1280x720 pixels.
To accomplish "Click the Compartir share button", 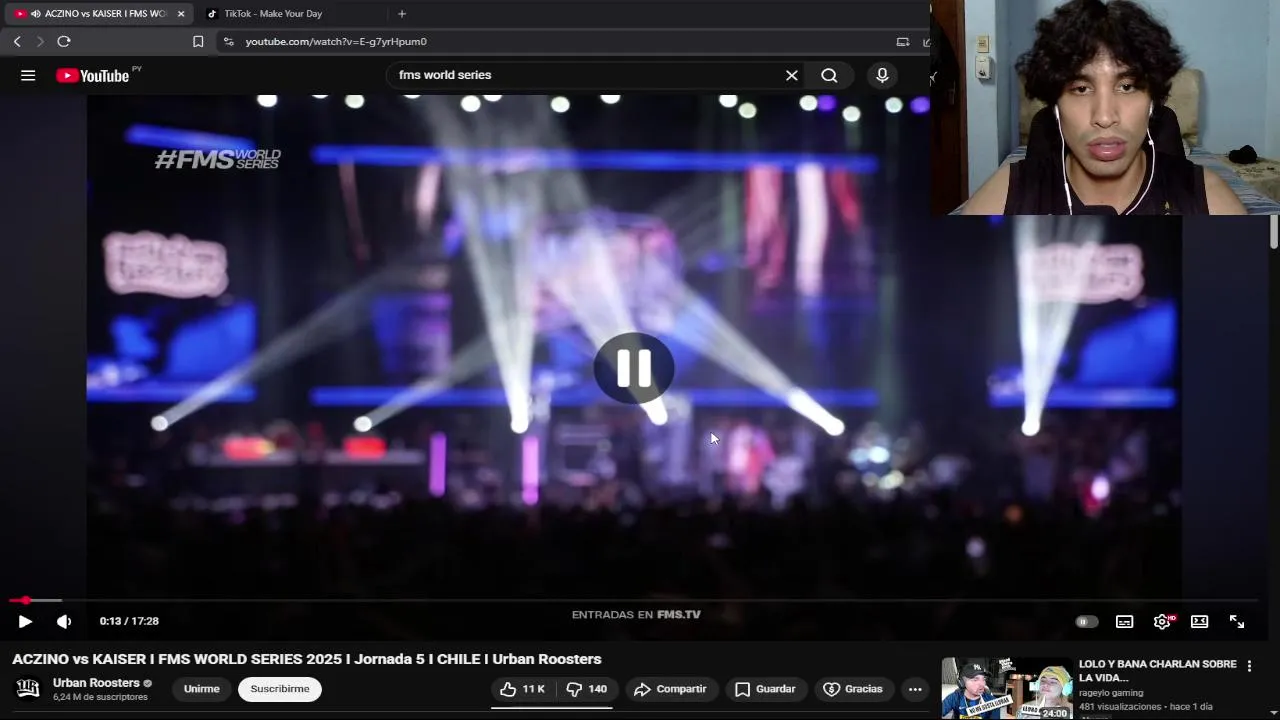I will click(x=671, y=689).
